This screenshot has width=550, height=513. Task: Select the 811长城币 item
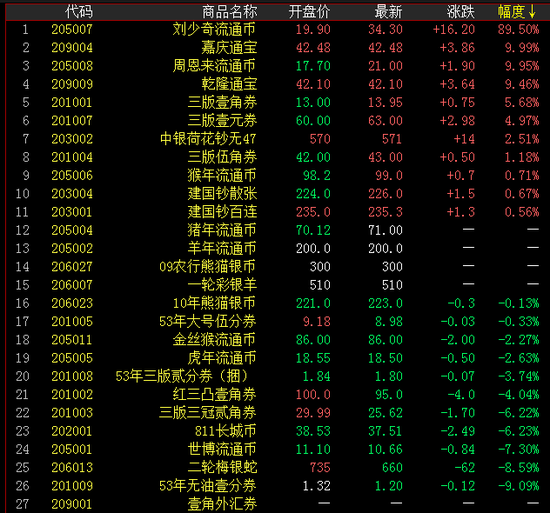point(226,431)
